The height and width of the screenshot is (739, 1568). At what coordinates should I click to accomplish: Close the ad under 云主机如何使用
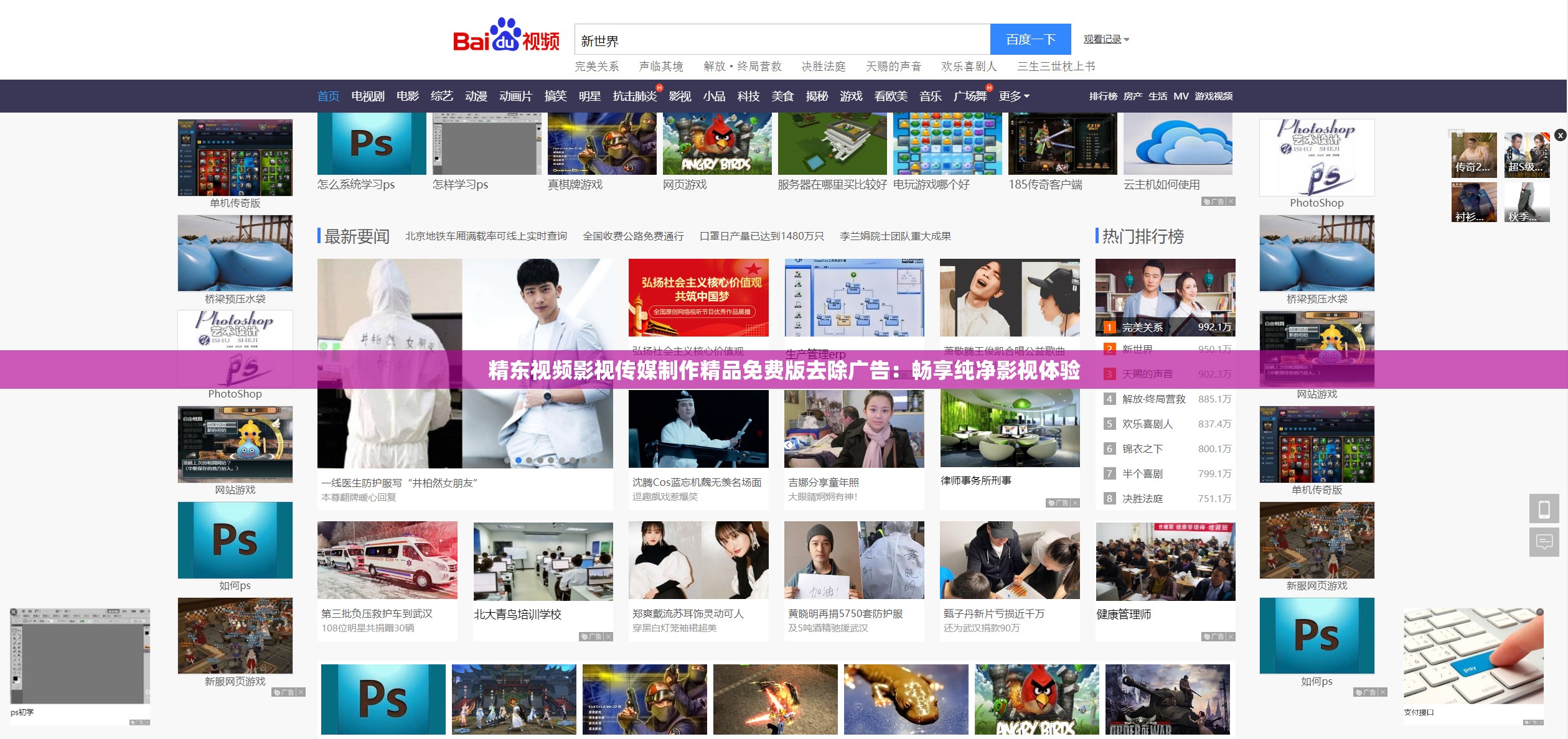[1231, 202]
